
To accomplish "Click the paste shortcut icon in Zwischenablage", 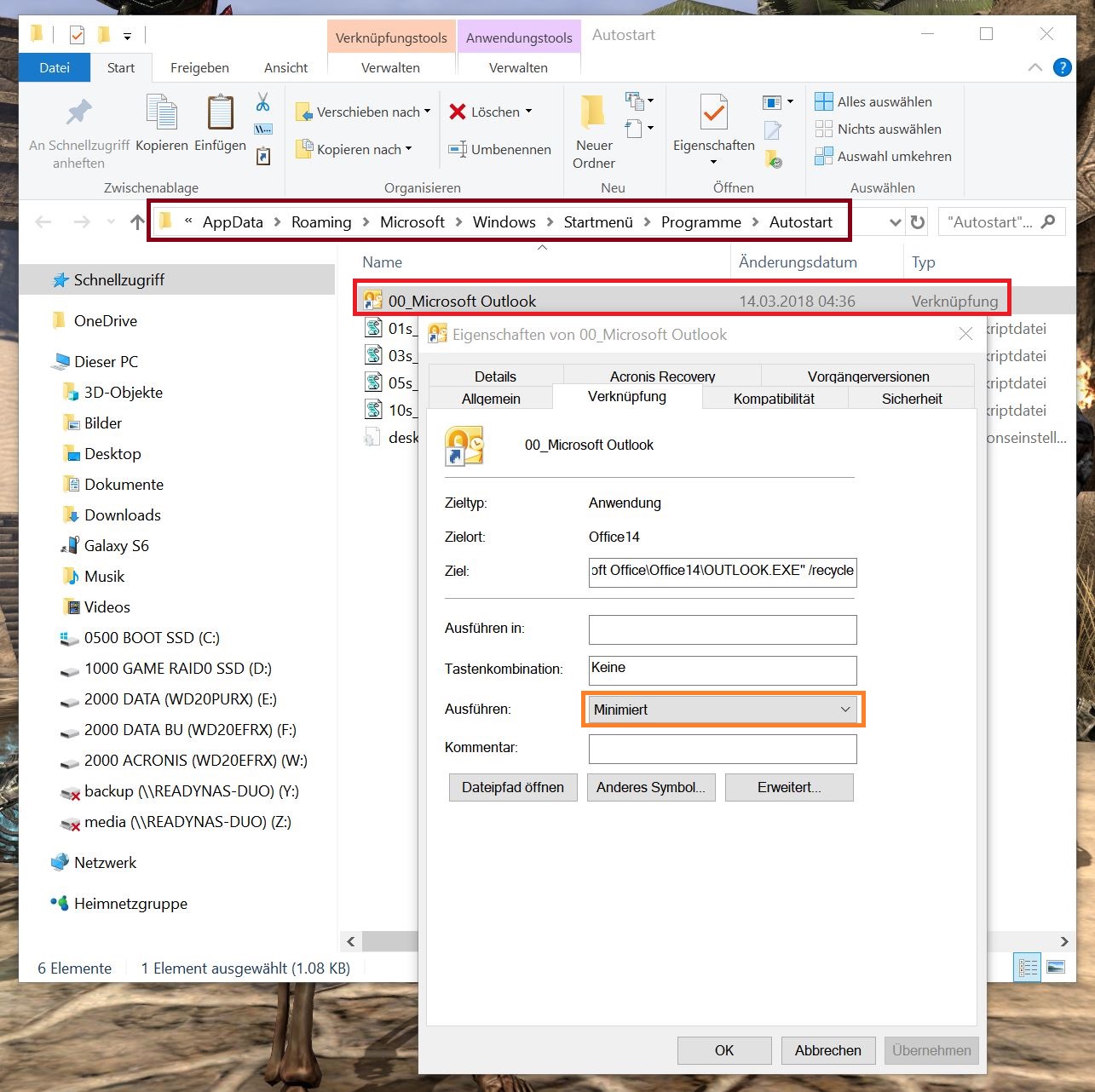I will coord(262,156).
